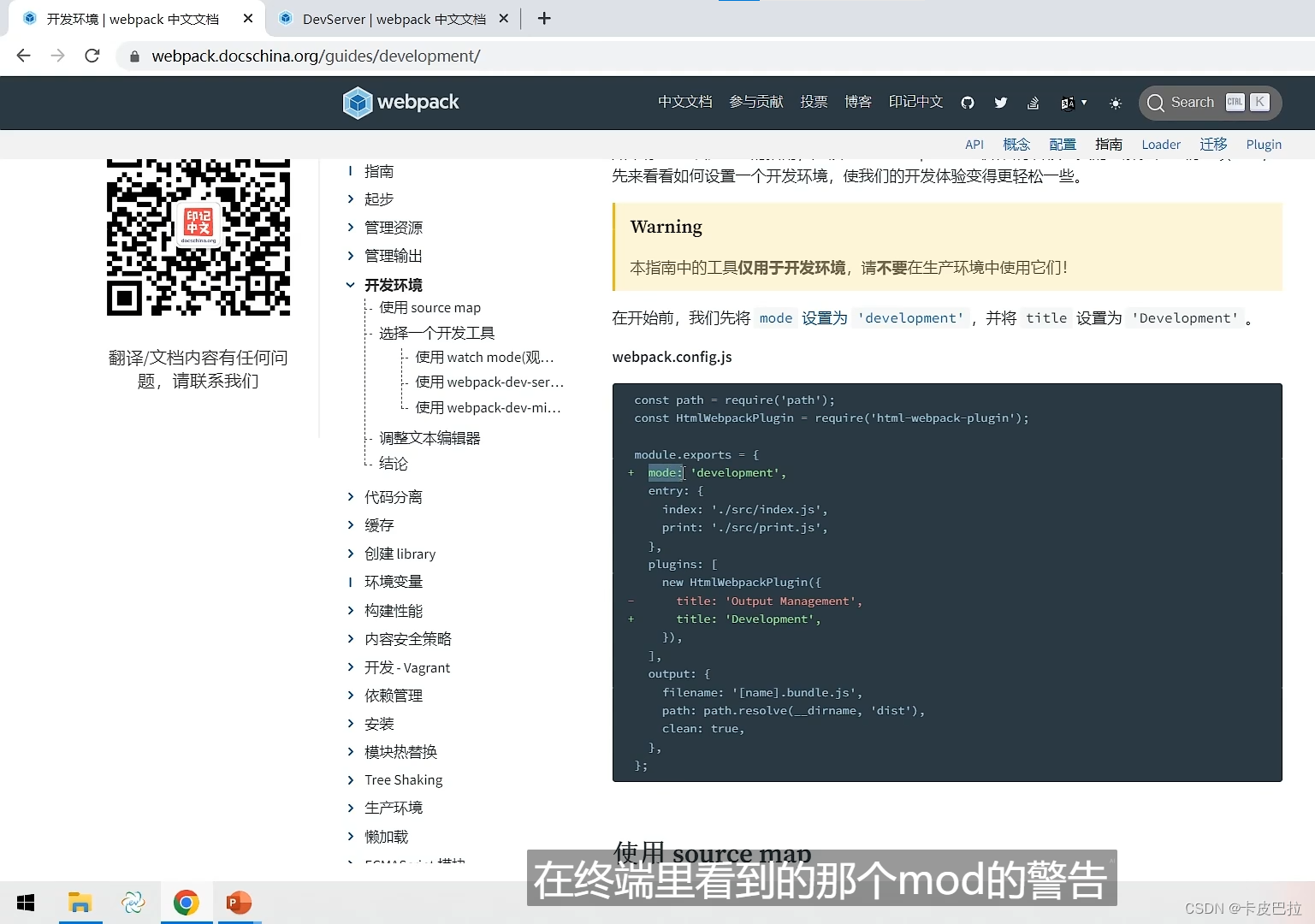
Task: Jump to 选择一个开发工具 sidebar item
Action: [436, 334]
